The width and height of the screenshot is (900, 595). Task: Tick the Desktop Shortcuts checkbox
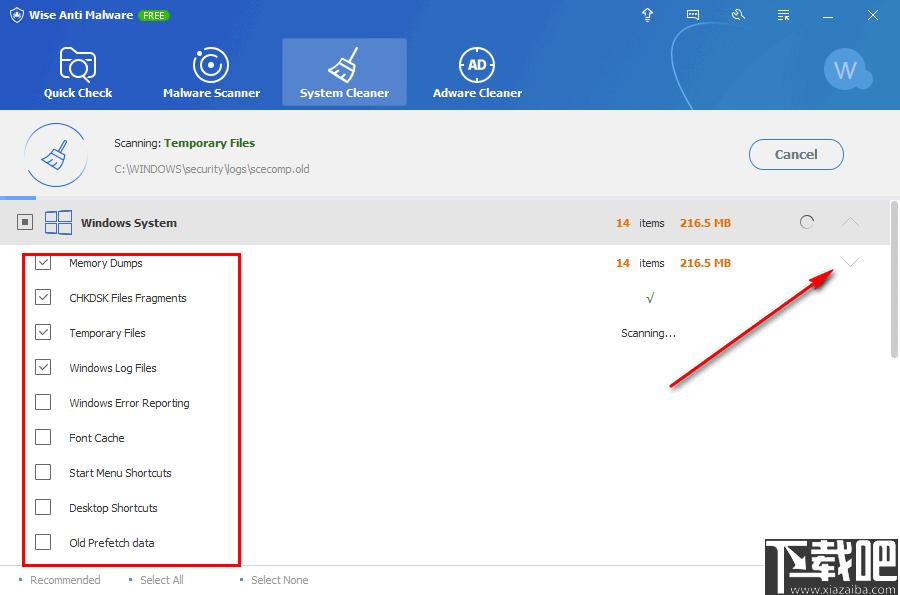(43, 507)
